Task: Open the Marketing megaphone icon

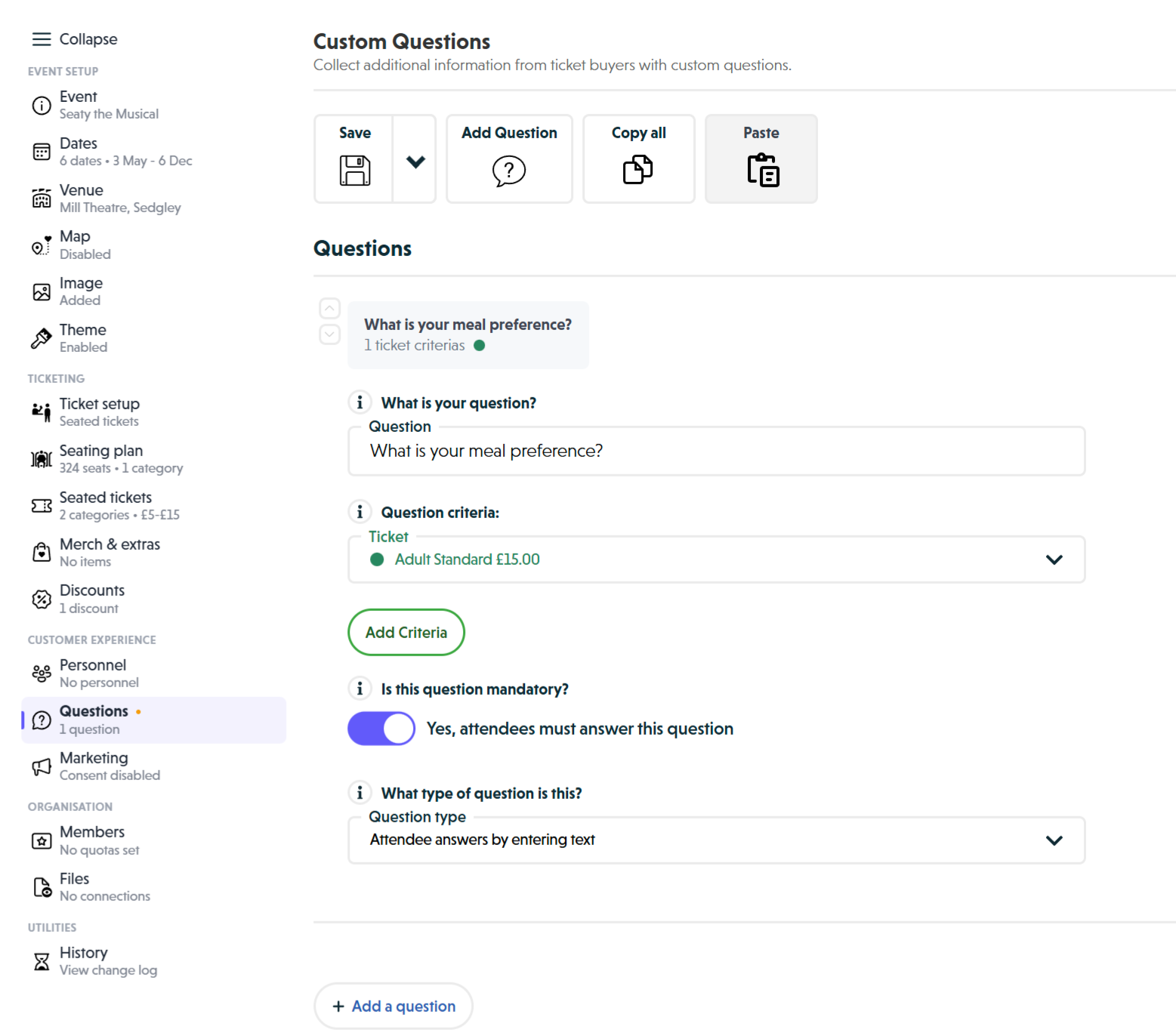Action: tap(42, 766)
